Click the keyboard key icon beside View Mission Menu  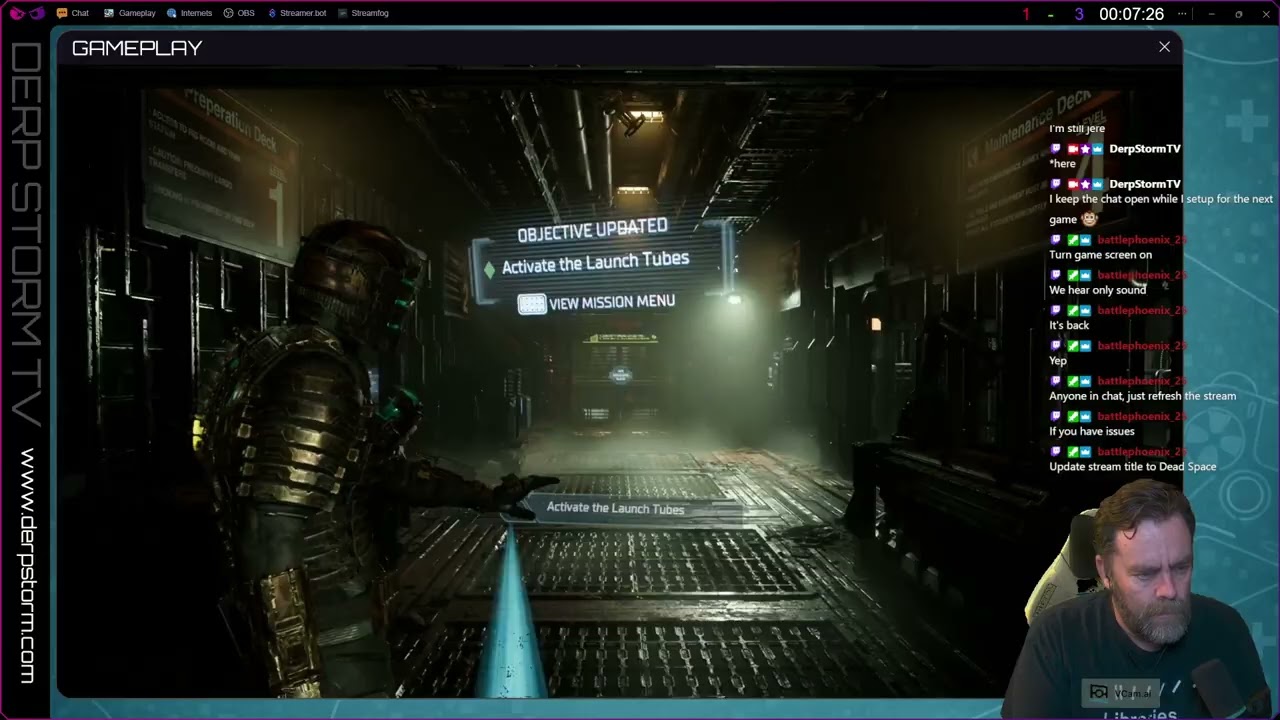(x=531, y=304)
